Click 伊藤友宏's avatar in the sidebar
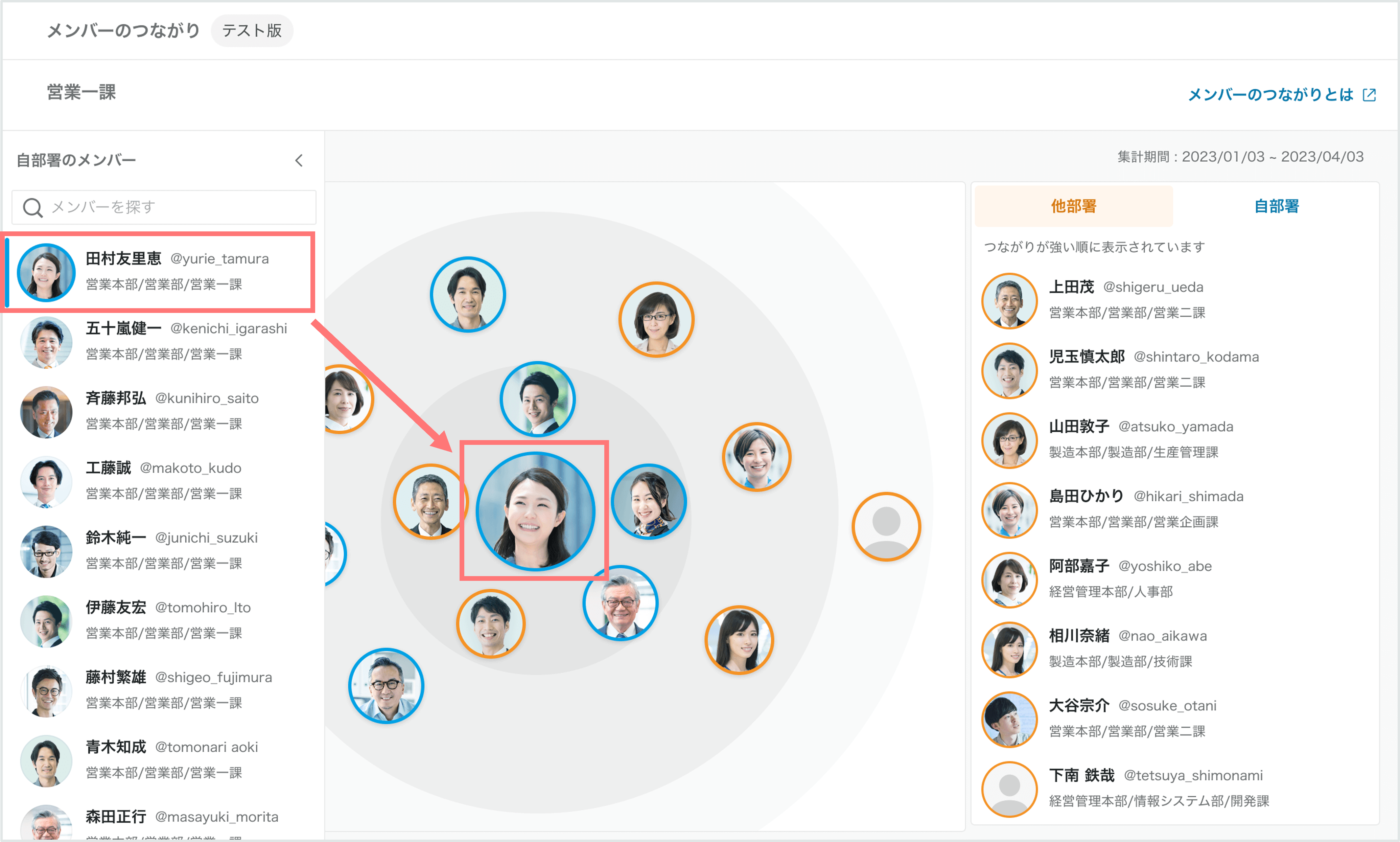This screenshot has width=1400, height=842. point(46,621)
